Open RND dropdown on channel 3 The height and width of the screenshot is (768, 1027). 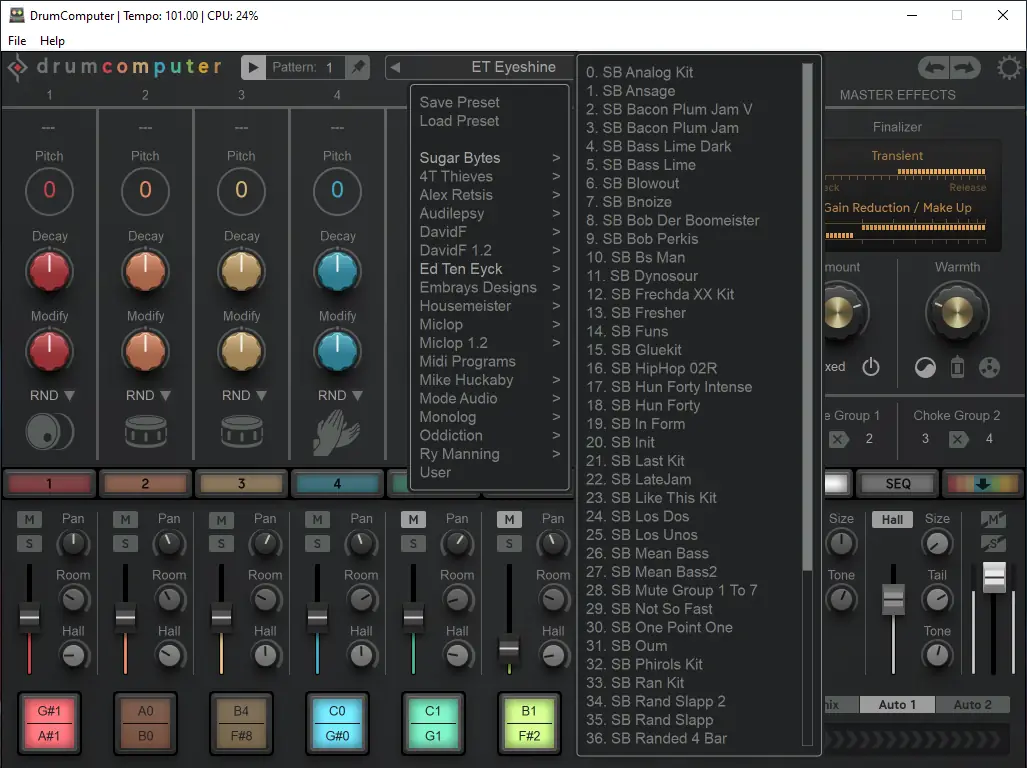[x=244, y=395]
